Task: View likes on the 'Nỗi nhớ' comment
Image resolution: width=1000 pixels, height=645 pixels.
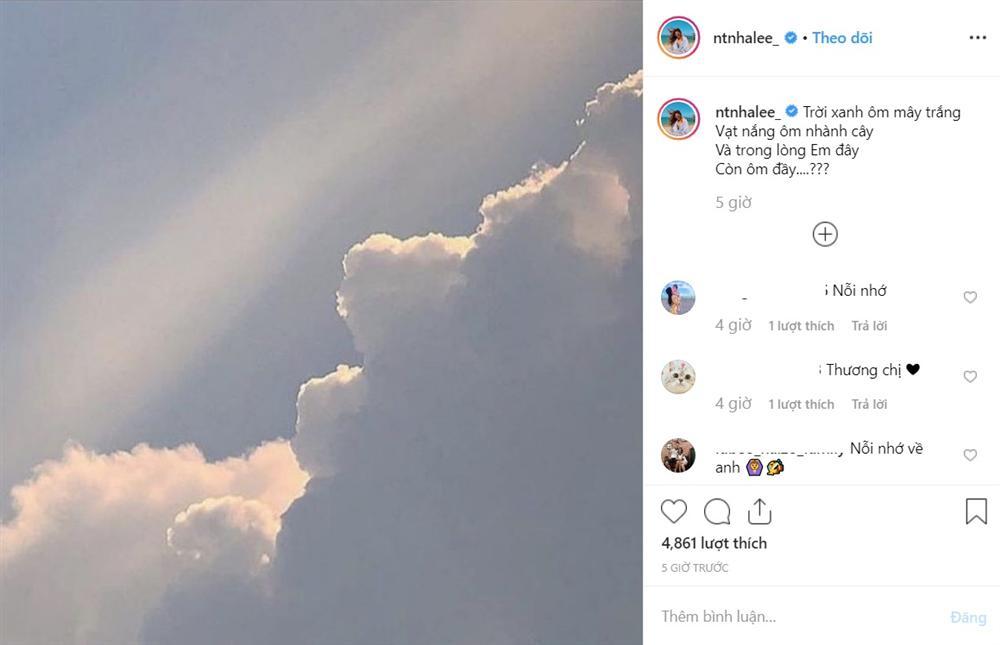Action: point(801,326)
